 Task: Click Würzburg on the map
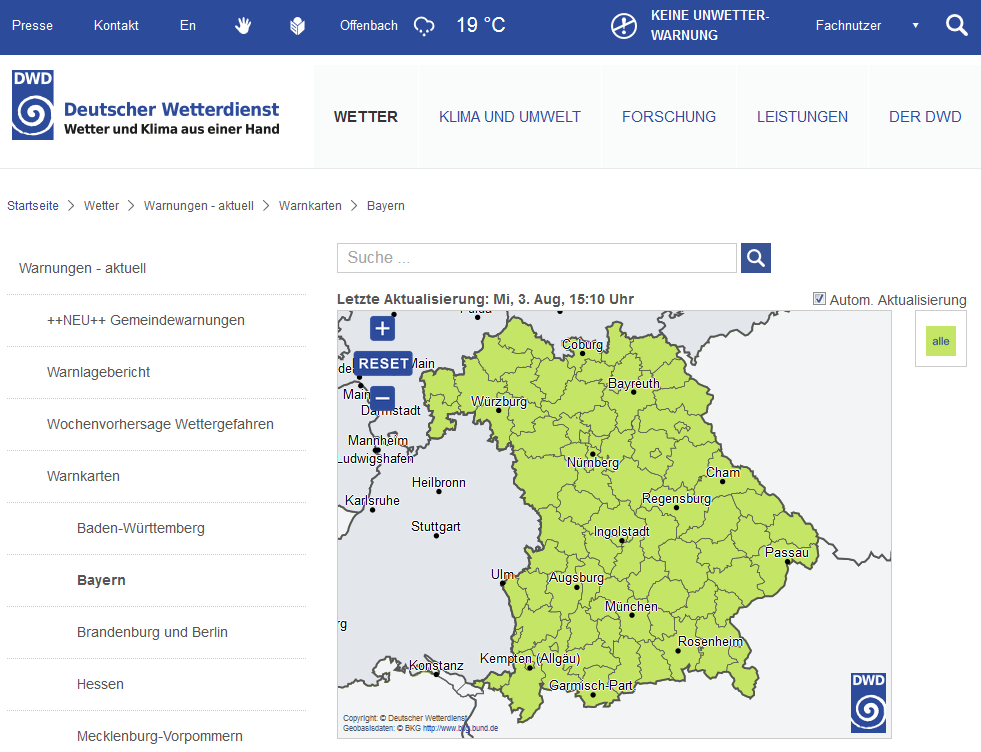click(x=499, y=402)
